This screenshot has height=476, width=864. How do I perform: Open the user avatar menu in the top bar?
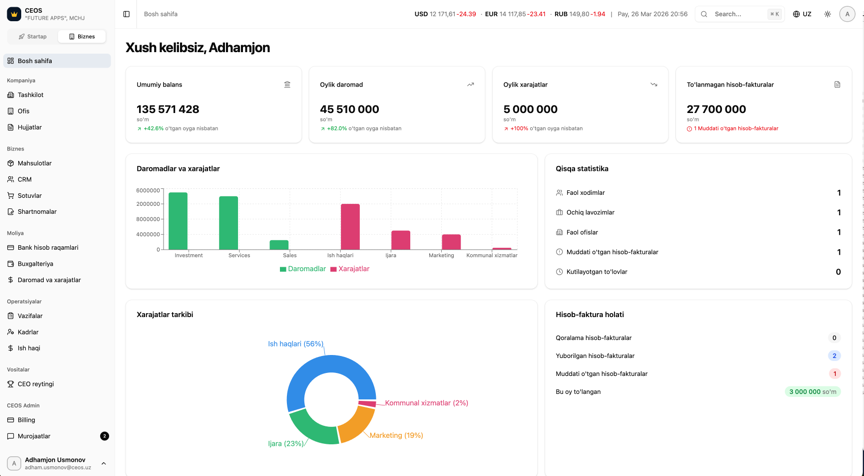847,14
